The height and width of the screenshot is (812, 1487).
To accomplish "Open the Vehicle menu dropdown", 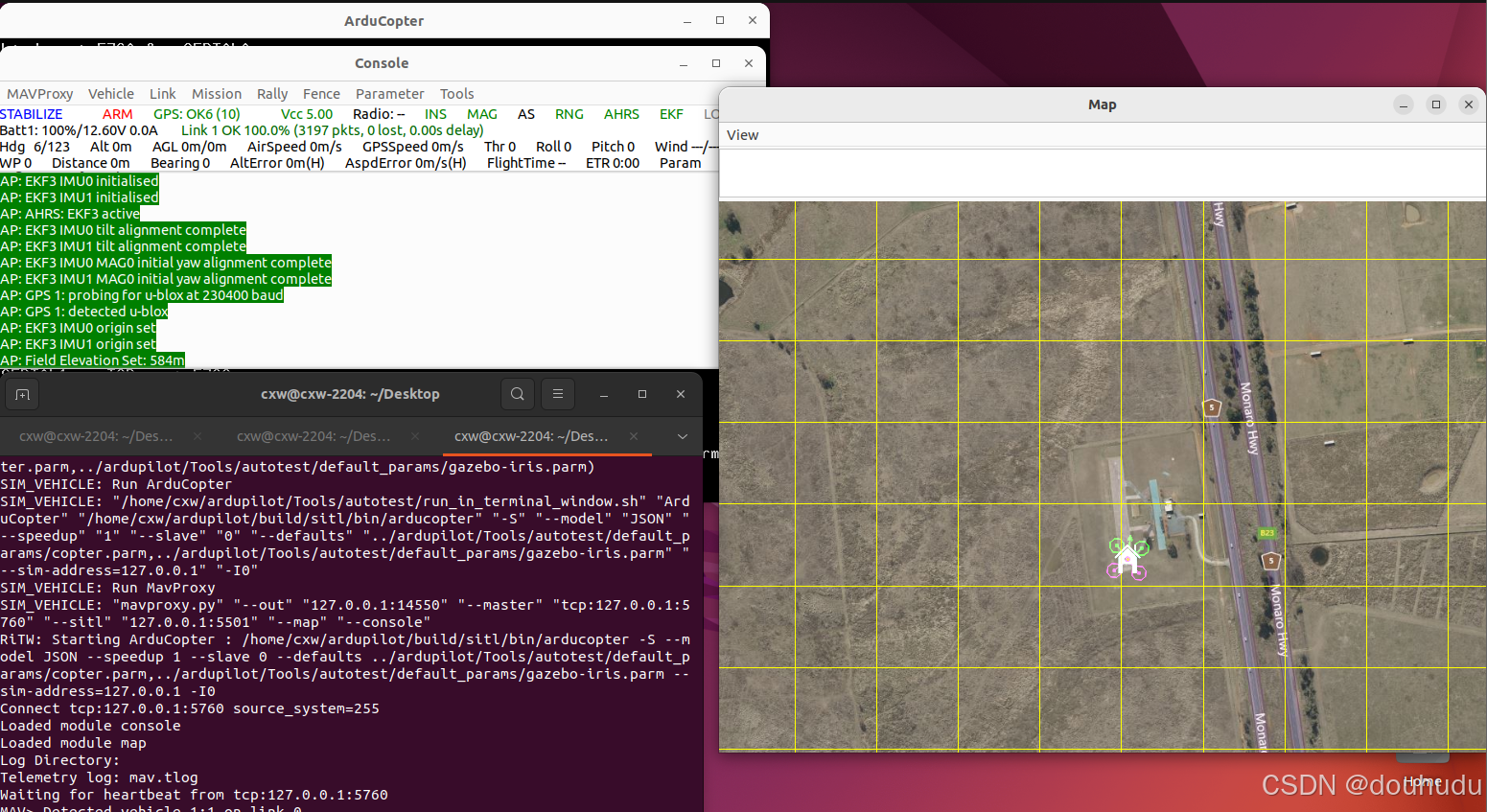I will 111,93.
